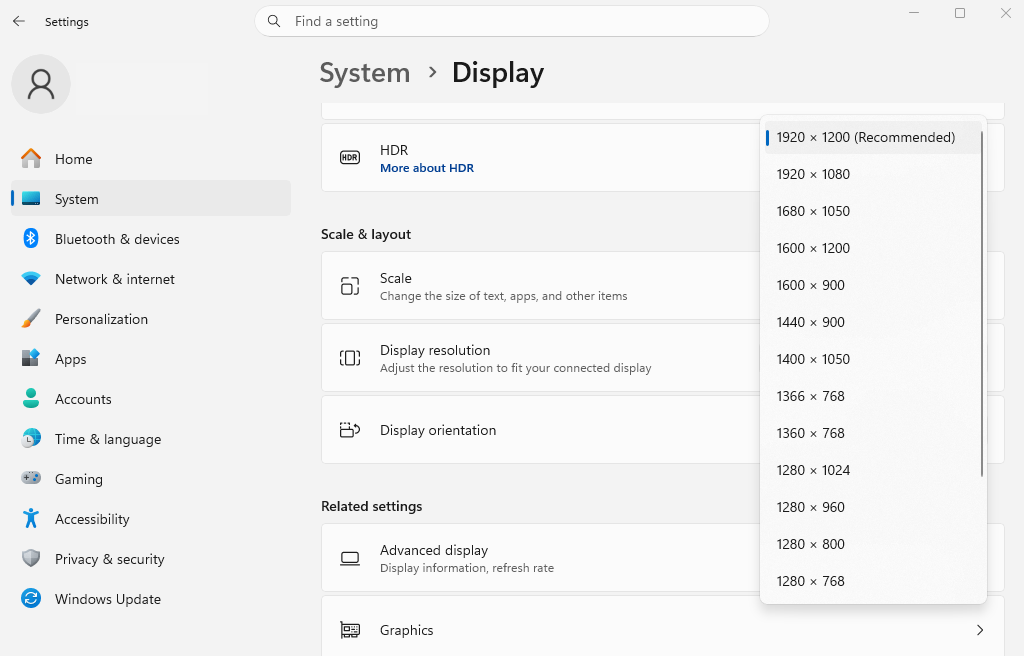Select the 1400 × 1050 option

click(x=873, y=359)
